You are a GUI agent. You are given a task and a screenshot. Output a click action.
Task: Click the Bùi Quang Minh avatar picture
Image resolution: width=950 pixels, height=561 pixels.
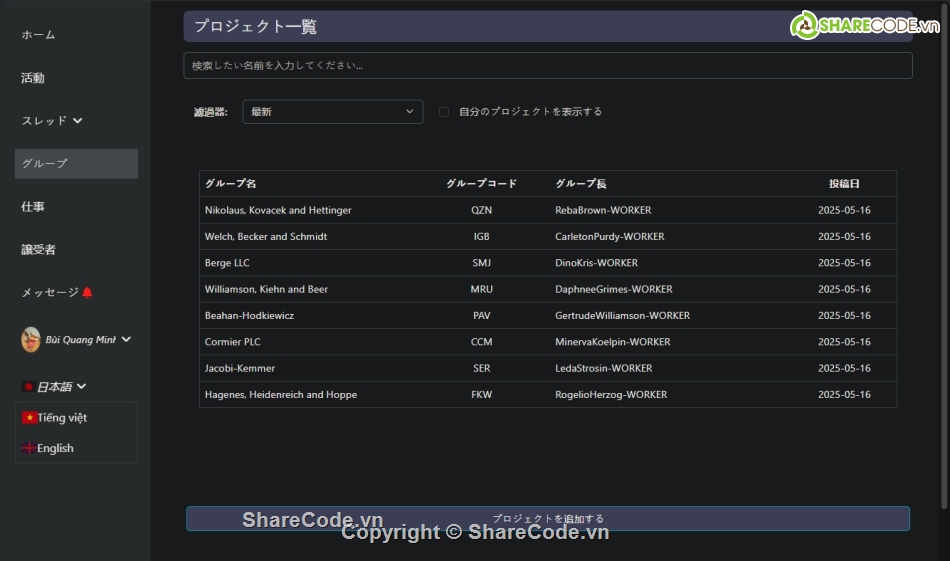[31, 339]
